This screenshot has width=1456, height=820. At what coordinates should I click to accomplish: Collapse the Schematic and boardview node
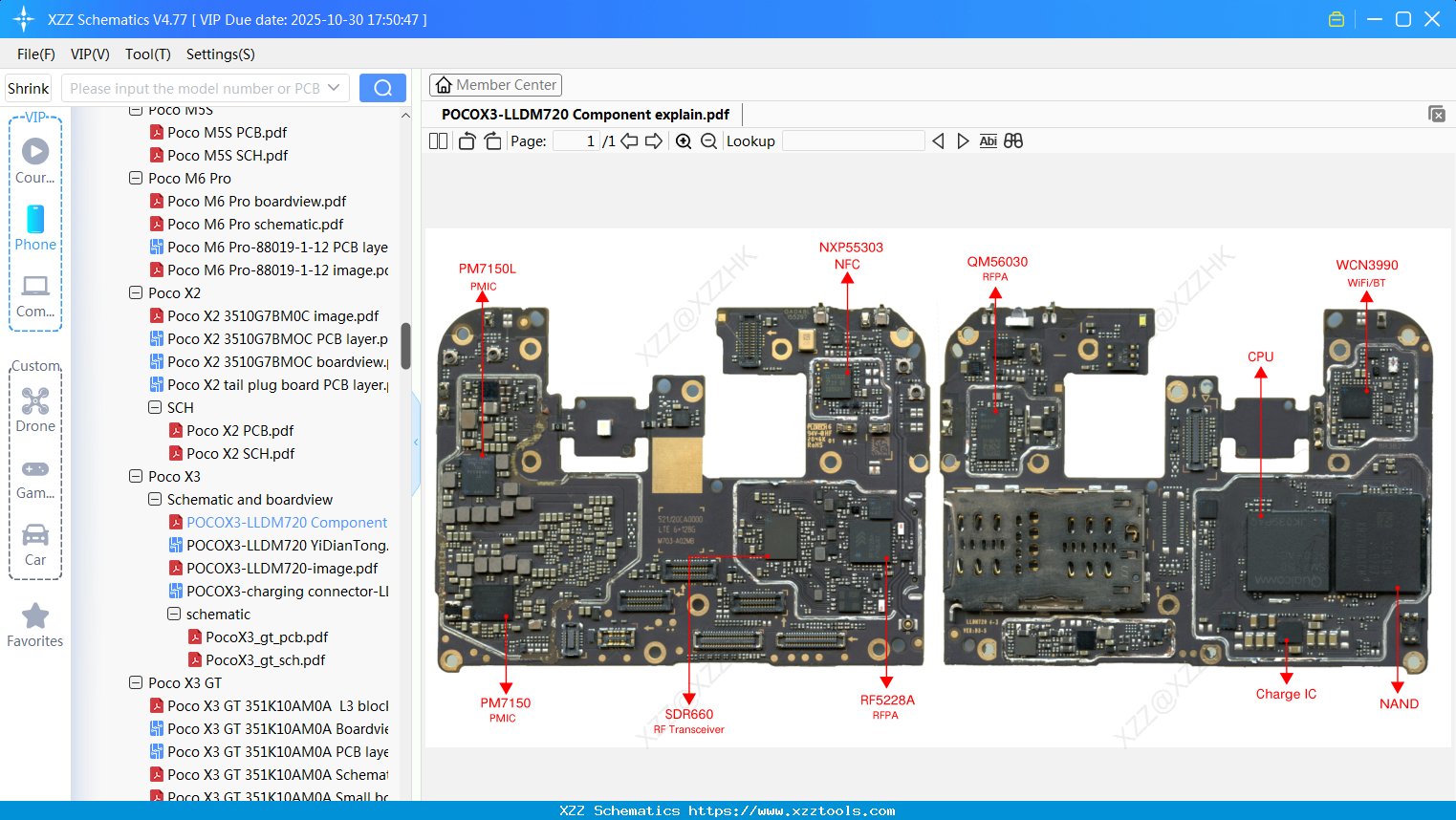(154, 499)
